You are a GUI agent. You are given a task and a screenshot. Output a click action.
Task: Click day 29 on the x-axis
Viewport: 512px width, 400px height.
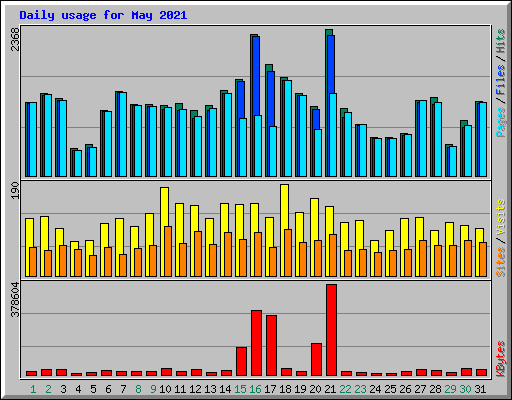point(450,389)
